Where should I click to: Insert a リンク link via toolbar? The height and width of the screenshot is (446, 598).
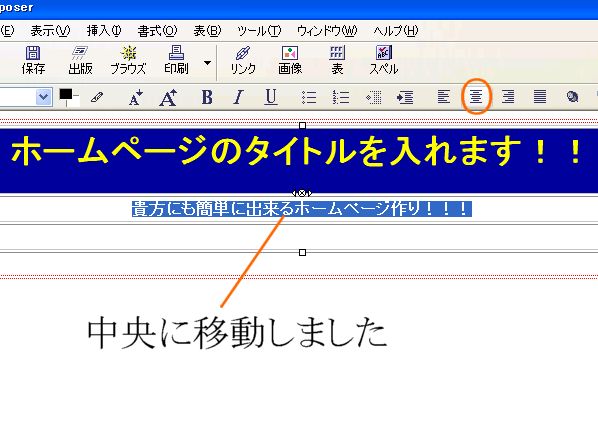243,60
